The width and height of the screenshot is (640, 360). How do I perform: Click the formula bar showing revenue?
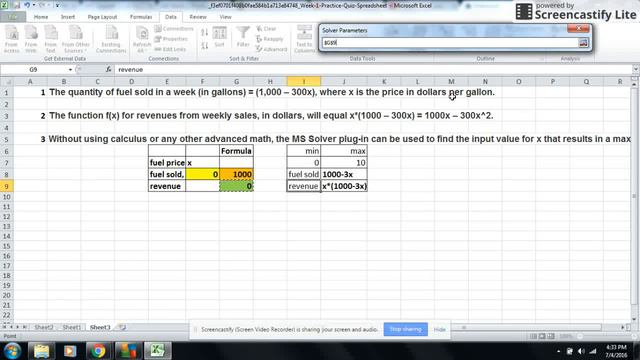click(373, 70)
